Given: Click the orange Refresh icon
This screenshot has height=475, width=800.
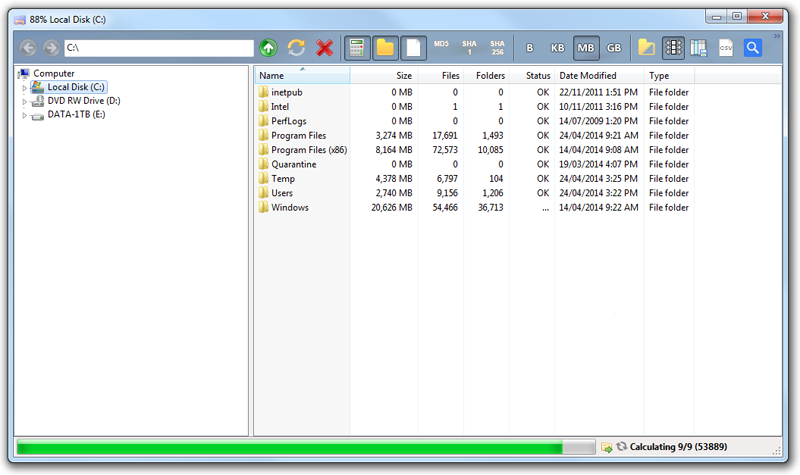Looking at the screenshot, I should click(296, 48).
